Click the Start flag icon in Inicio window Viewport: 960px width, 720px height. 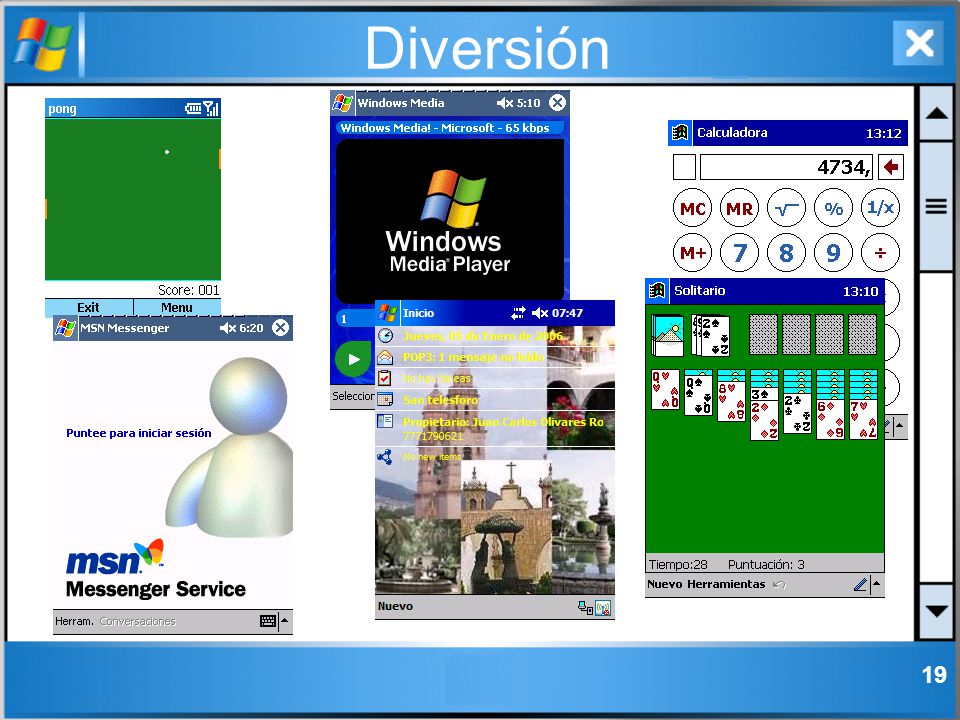[388, 312]
